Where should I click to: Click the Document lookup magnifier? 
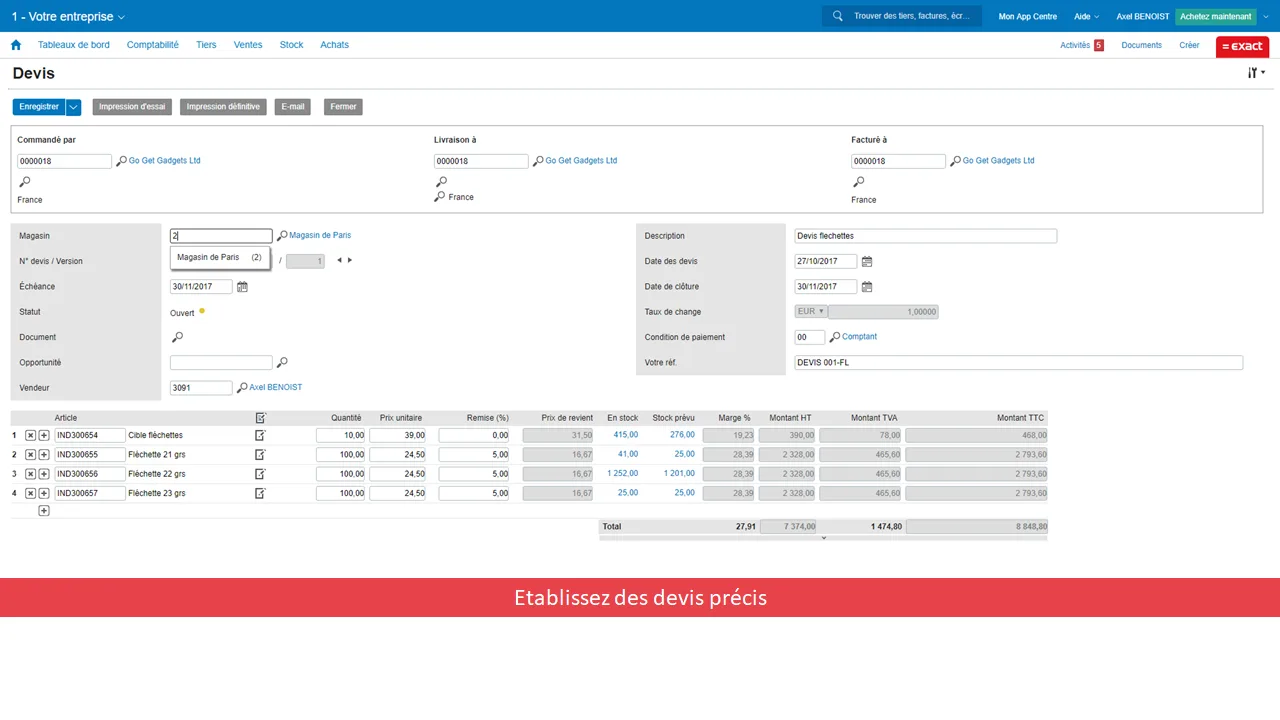[x=177, y=338]
